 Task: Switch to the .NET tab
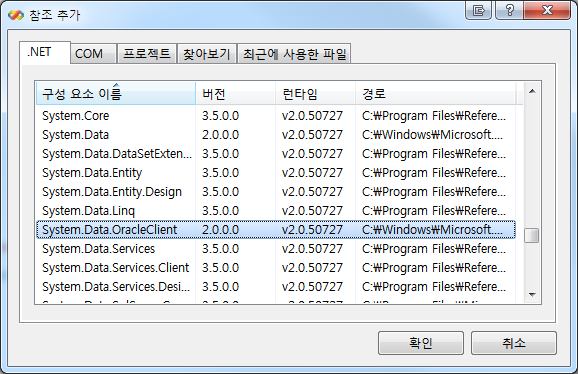(45, 52)
